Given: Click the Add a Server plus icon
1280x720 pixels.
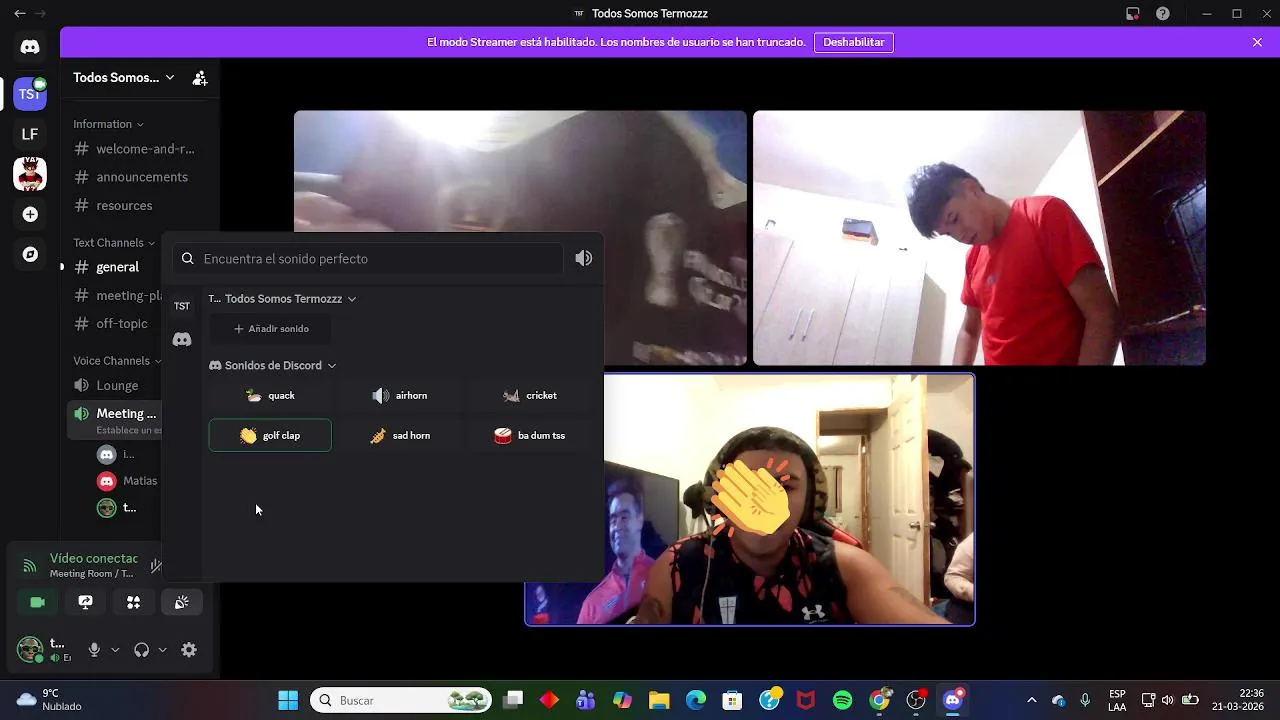Looking at the screenshot, I should [x=30, y=214].
